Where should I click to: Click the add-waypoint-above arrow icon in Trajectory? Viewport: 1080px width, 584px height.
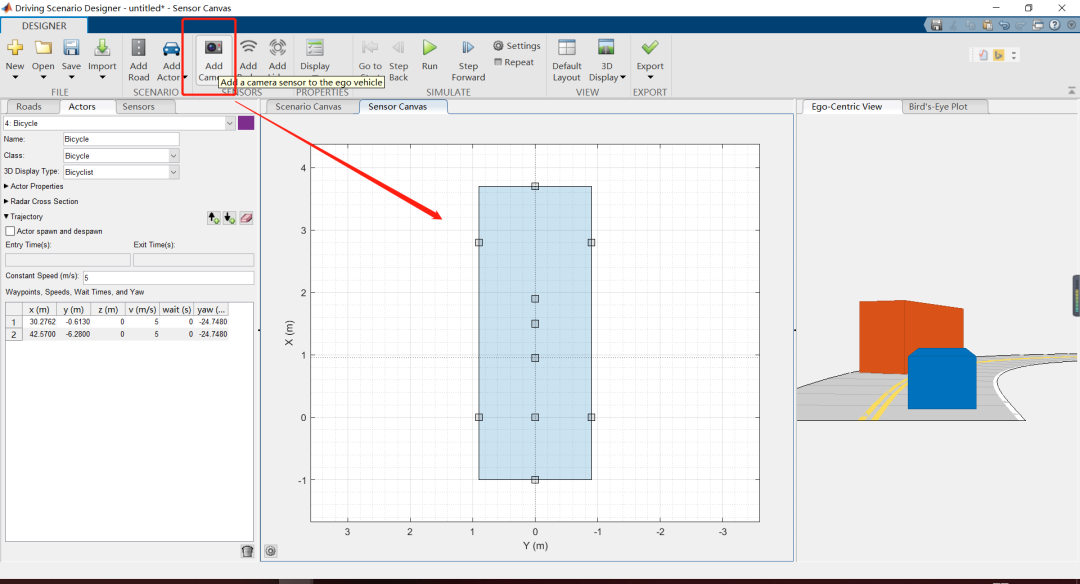[214, 218]
